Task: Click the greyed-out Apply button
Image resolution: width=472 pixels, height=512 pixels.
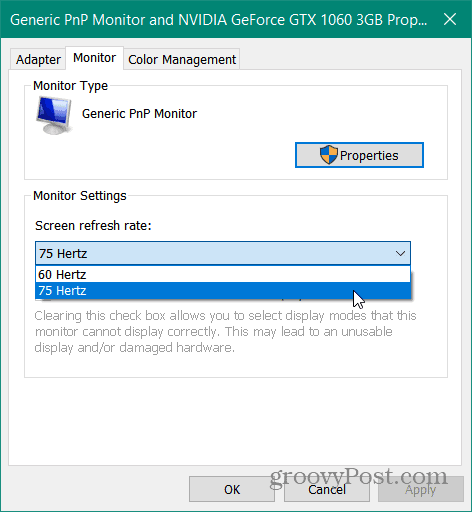Action: pos(421,489)
